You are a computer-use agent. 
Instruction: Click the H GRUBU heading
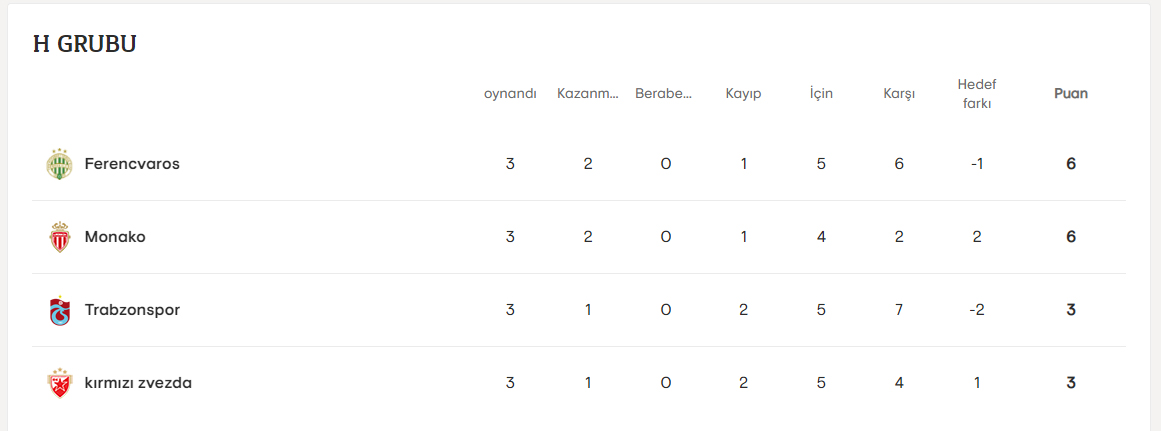(x=85, y=44)
